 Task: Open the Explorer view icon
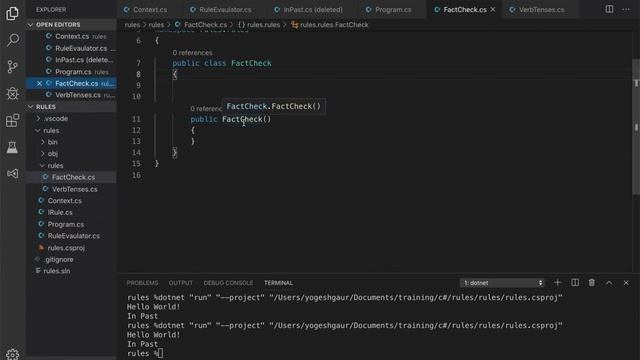12,13
